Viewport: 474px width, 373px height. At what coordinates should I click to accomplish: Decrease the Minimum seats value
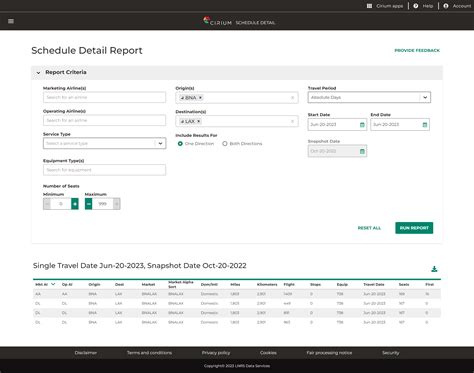pyautogui.click(x=47, y=204)
